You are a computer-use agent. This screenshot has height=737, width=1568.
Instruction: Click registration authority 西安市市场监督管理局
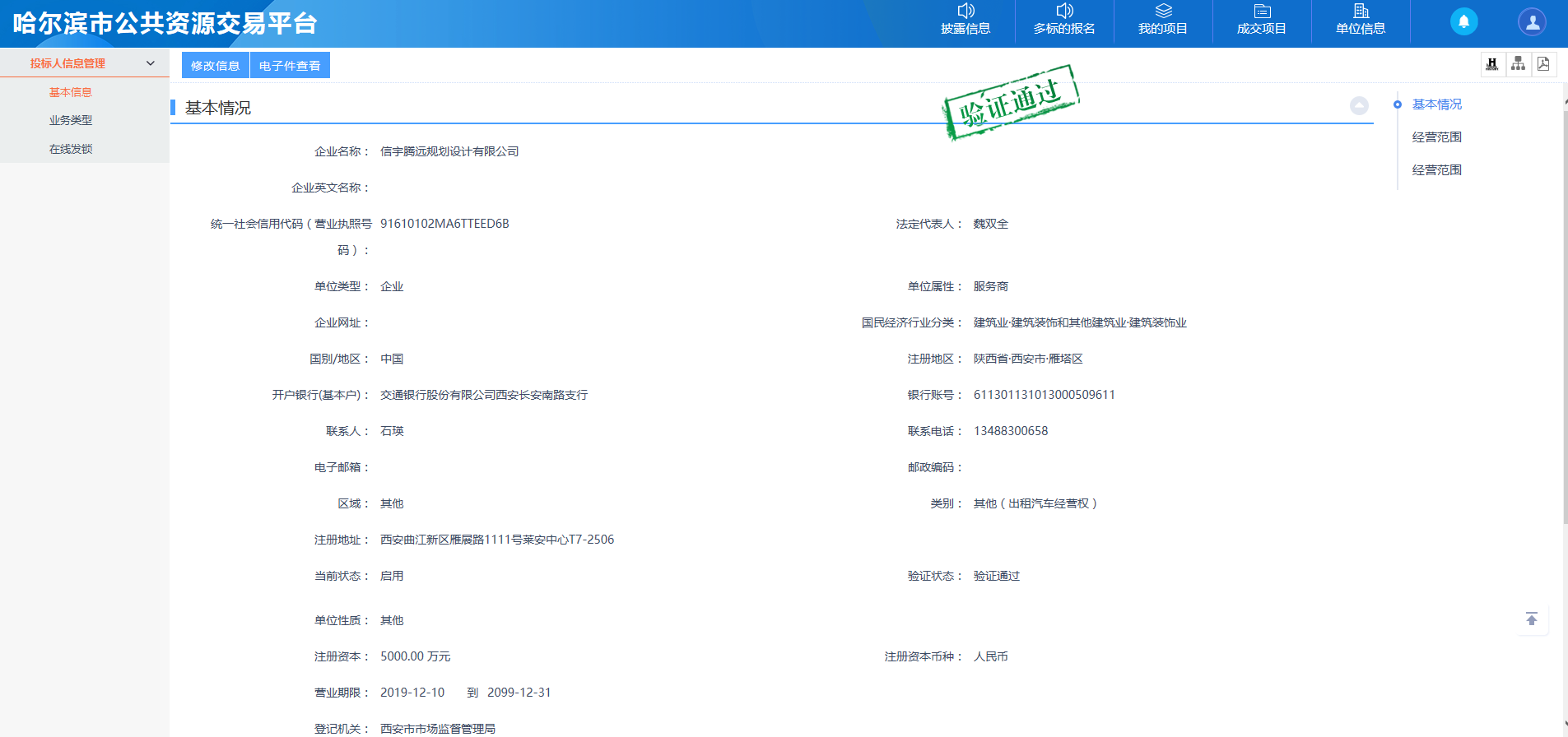tap(438, 729)
